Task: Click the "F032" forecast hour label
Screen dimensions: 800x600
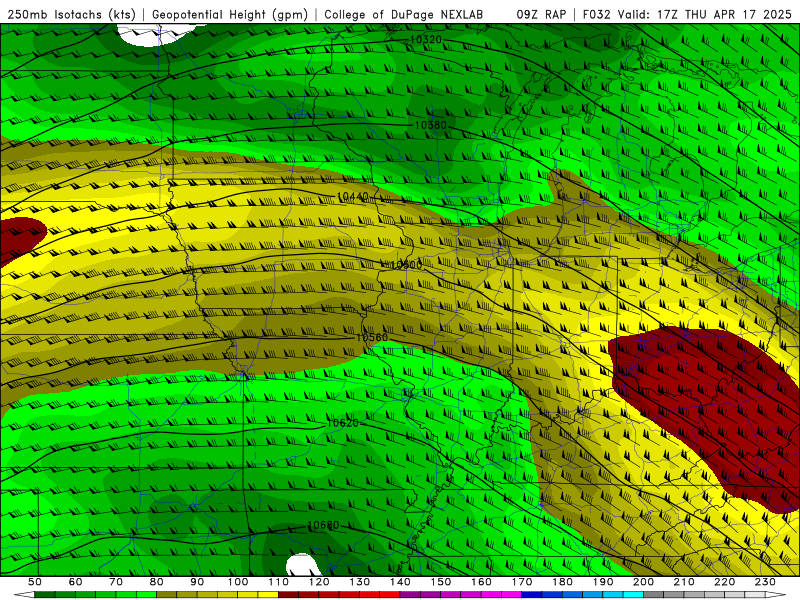Action: click(597, 14)
